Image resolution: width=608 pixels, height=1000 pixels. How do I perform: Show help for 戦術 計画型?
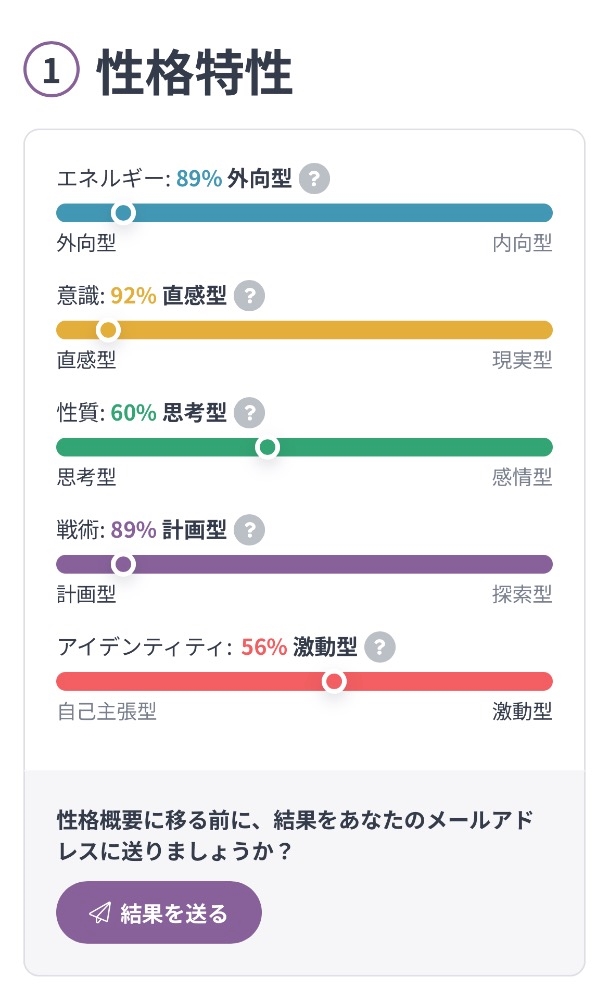[x=249, y=529]
